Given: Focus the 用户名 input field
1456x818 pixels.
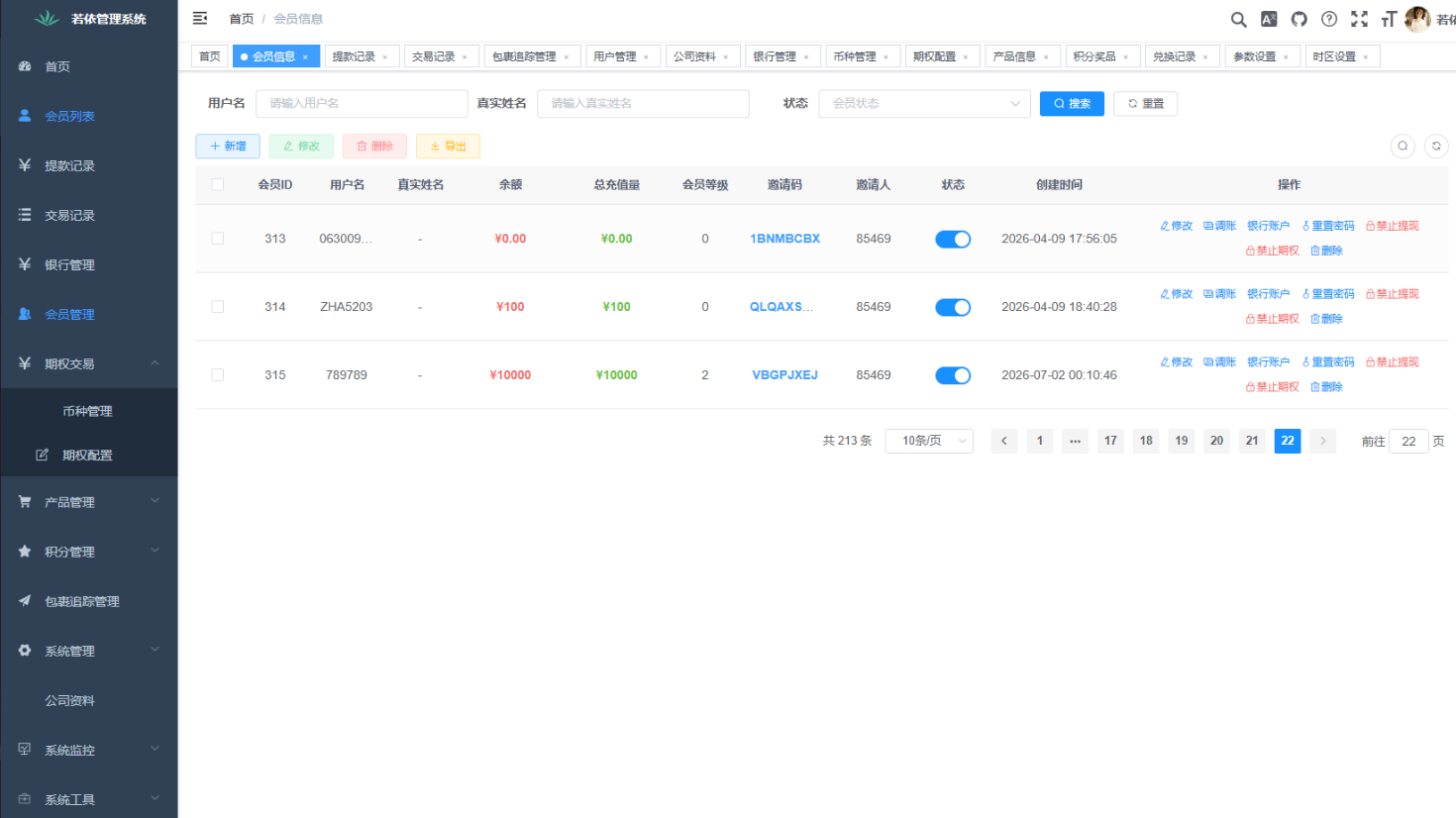Looking at the screenshot, I should coord(362,103).
